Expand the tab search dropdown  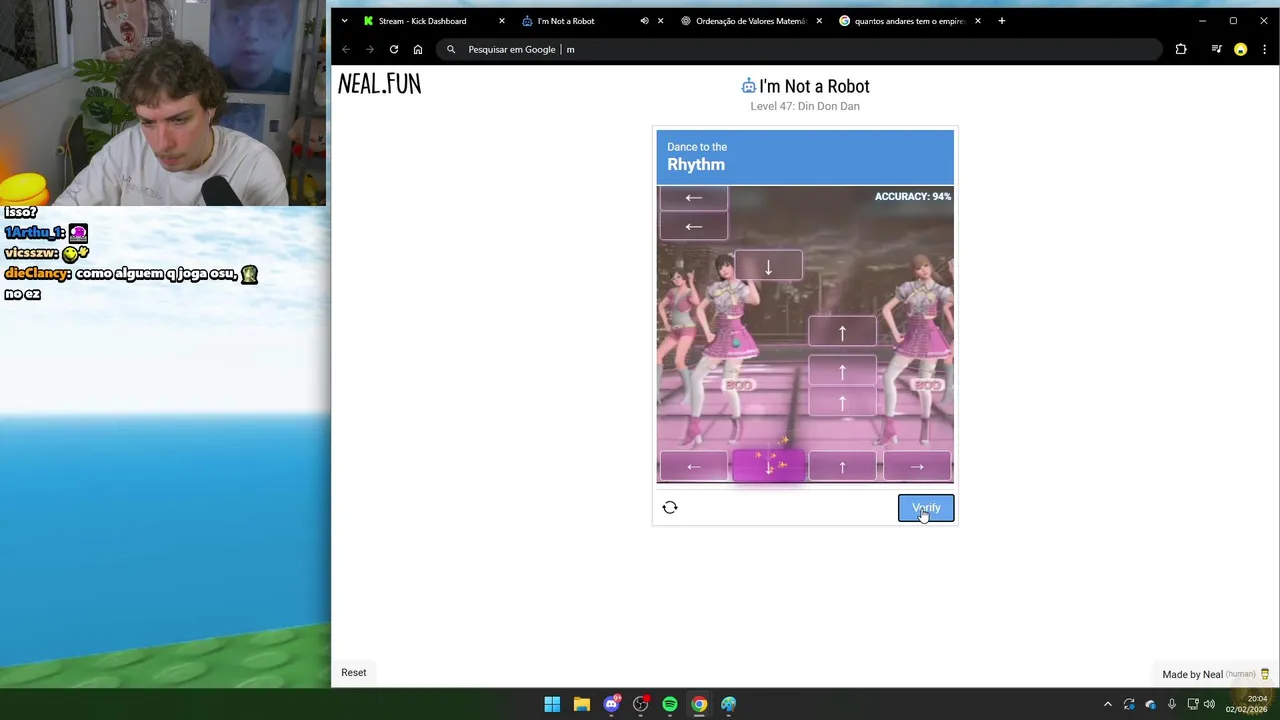pyautogui.click(x=344, y=21)
